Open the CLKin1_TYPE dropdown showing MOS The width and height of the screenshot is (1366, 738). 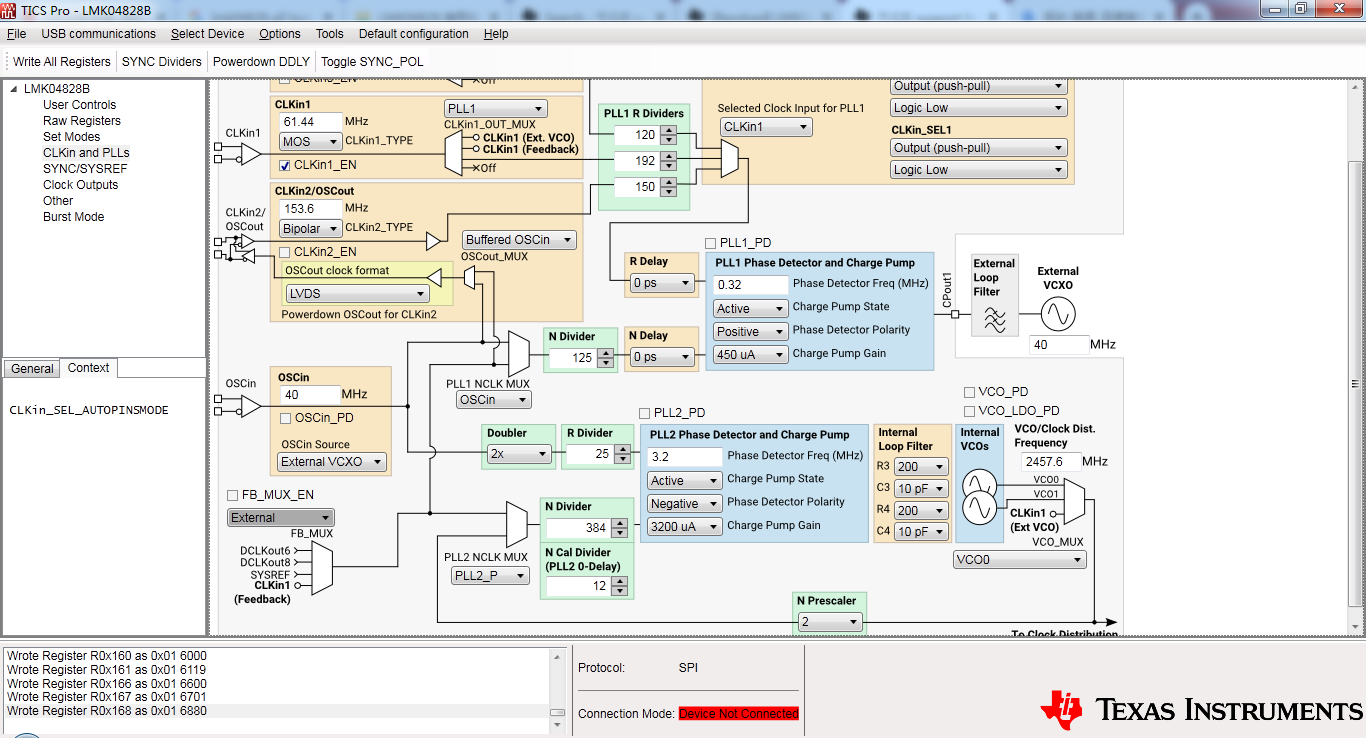coord(309,141)
